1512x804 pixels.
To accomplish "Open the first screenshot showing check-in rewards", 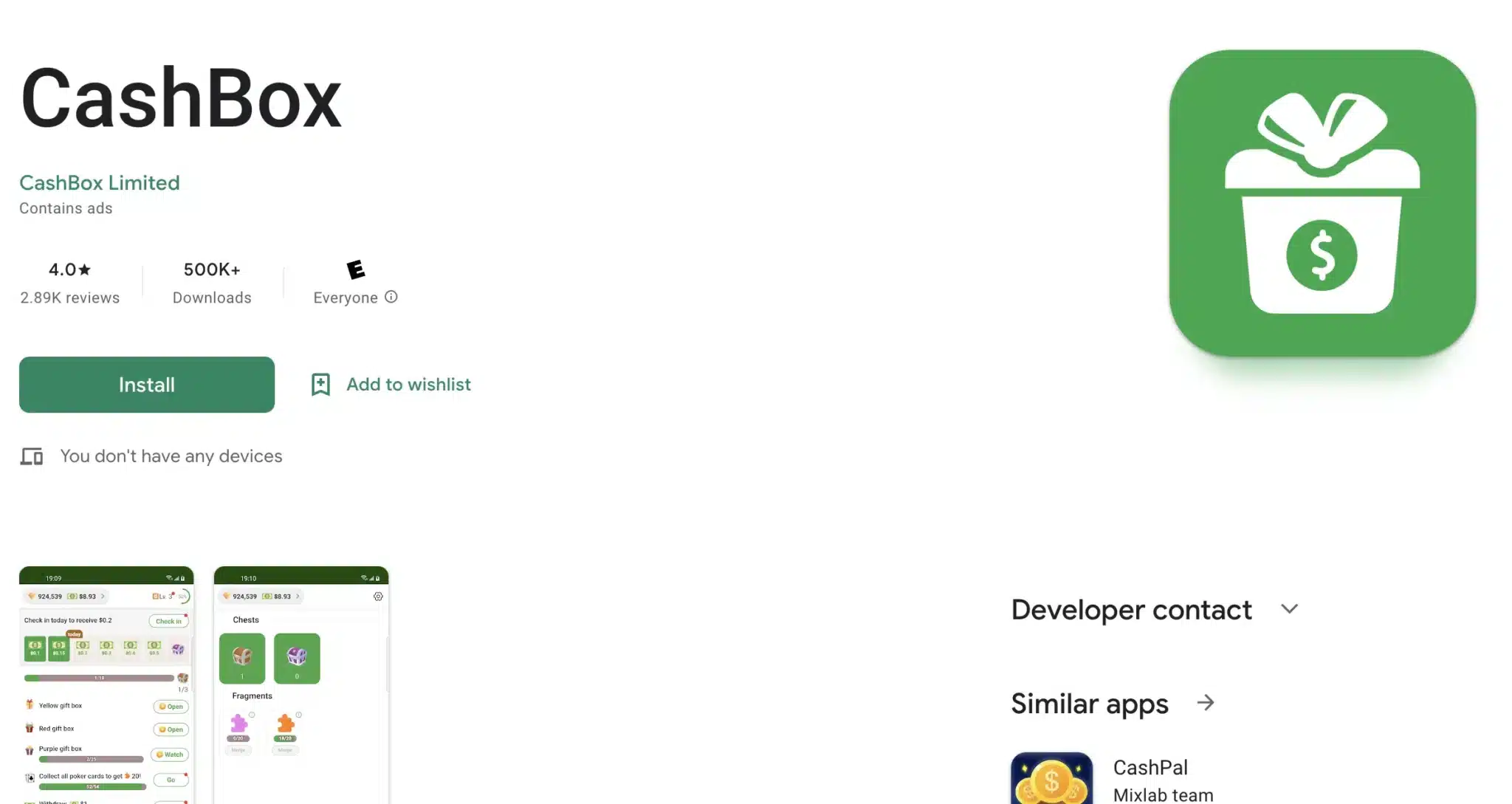I will click(106, 685).
